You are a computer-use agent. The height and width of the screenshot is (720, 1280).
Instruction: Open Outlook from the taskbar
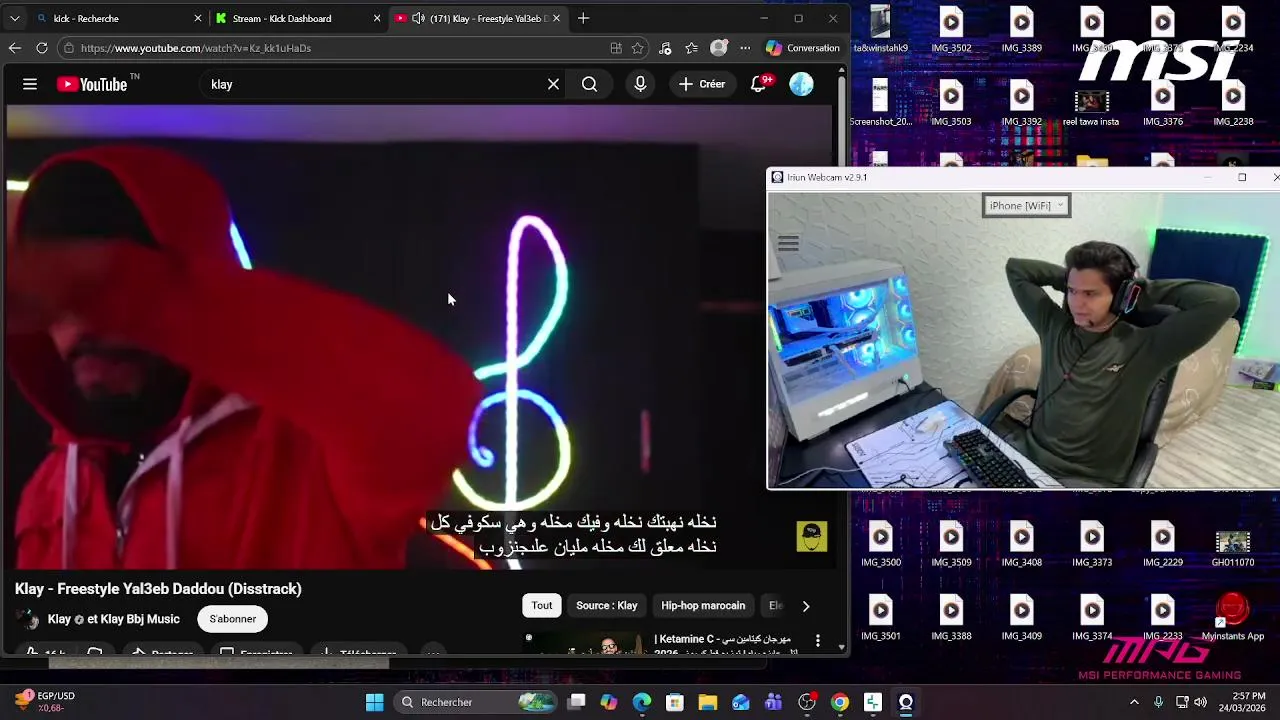coord(741,702)
